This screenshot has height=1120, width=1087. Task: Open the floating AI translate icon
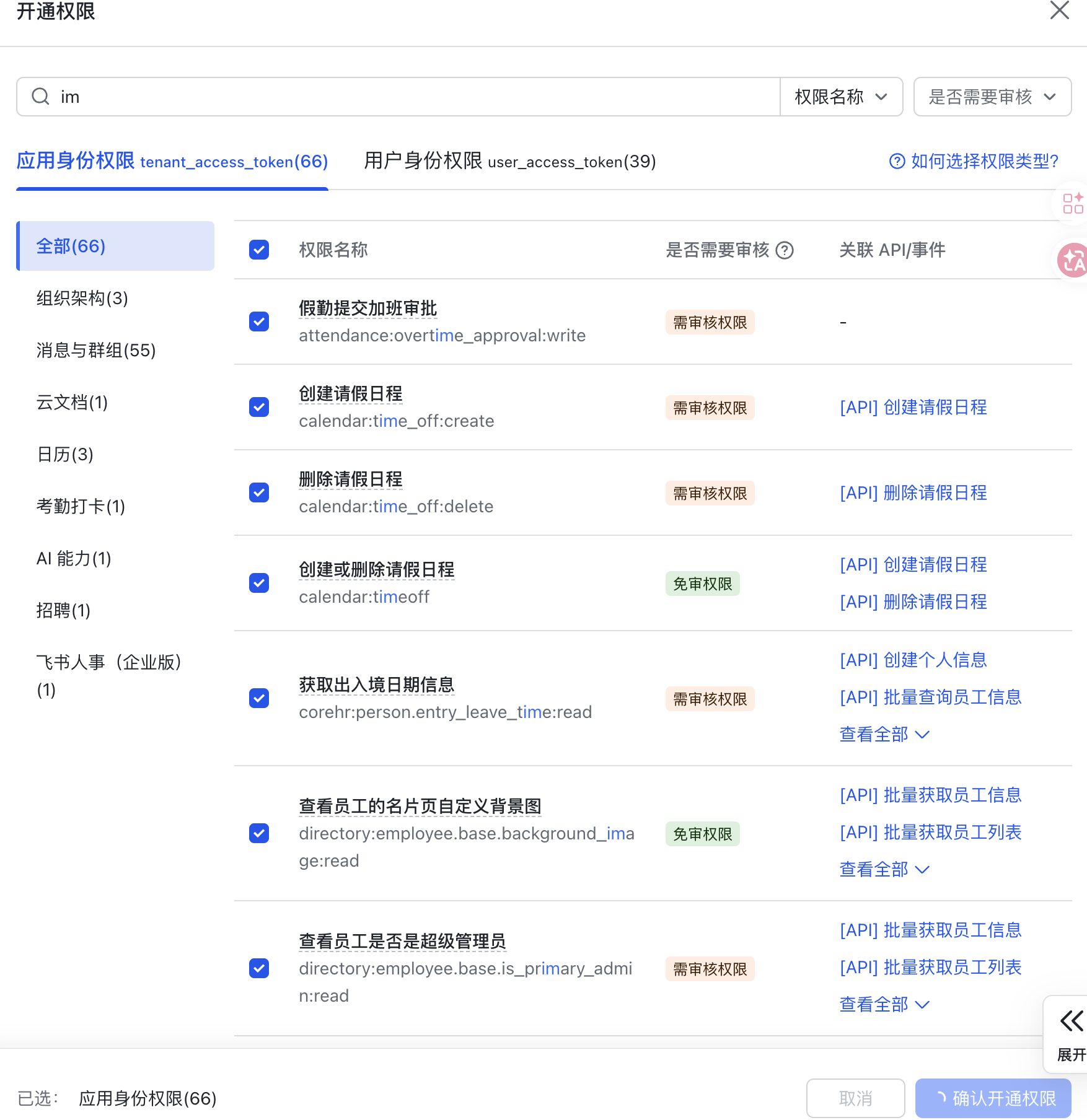point(1075,261)
